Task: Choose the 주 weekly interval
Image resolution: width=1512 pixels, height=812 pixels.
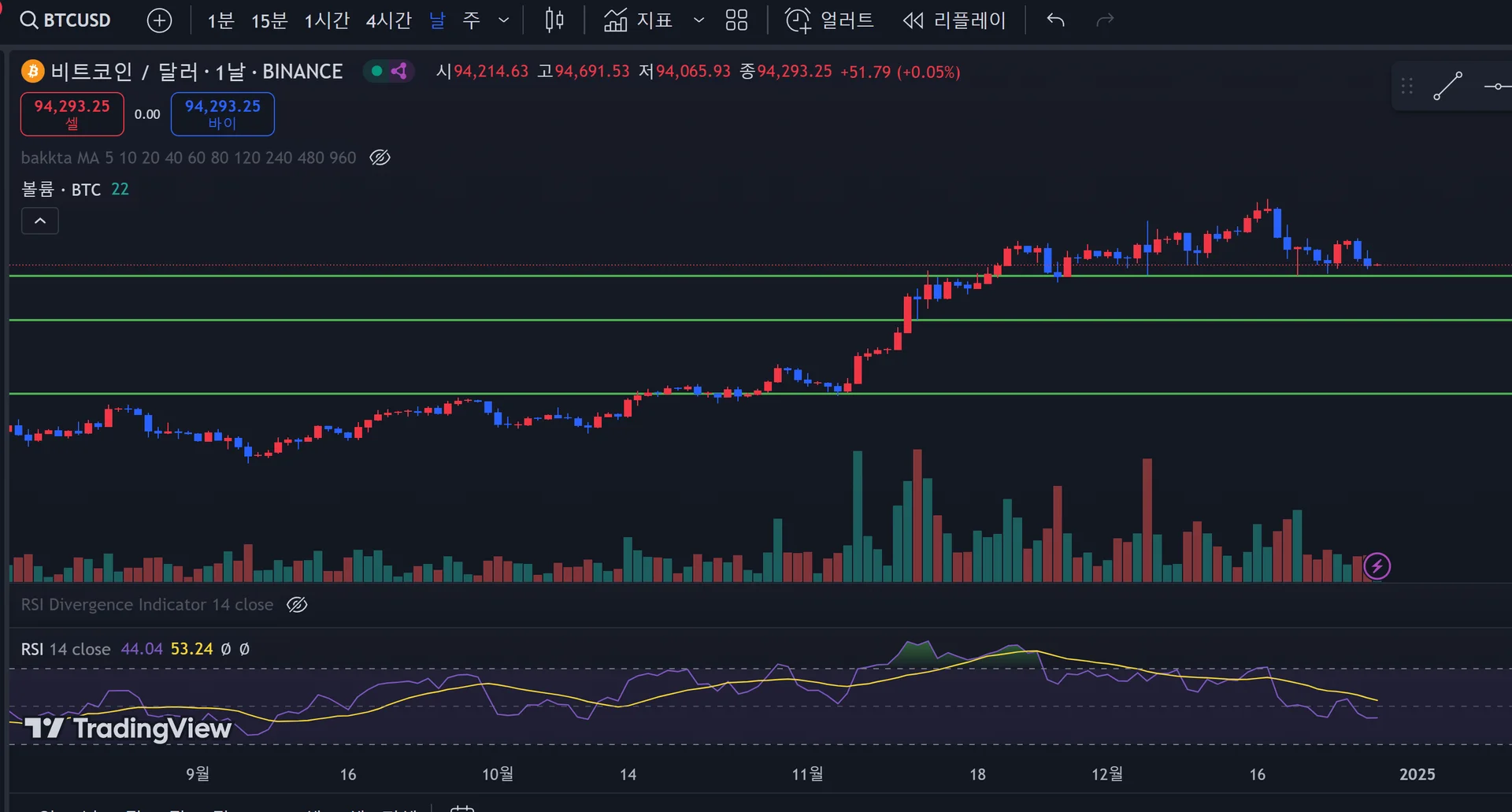Action: (472, 20)
